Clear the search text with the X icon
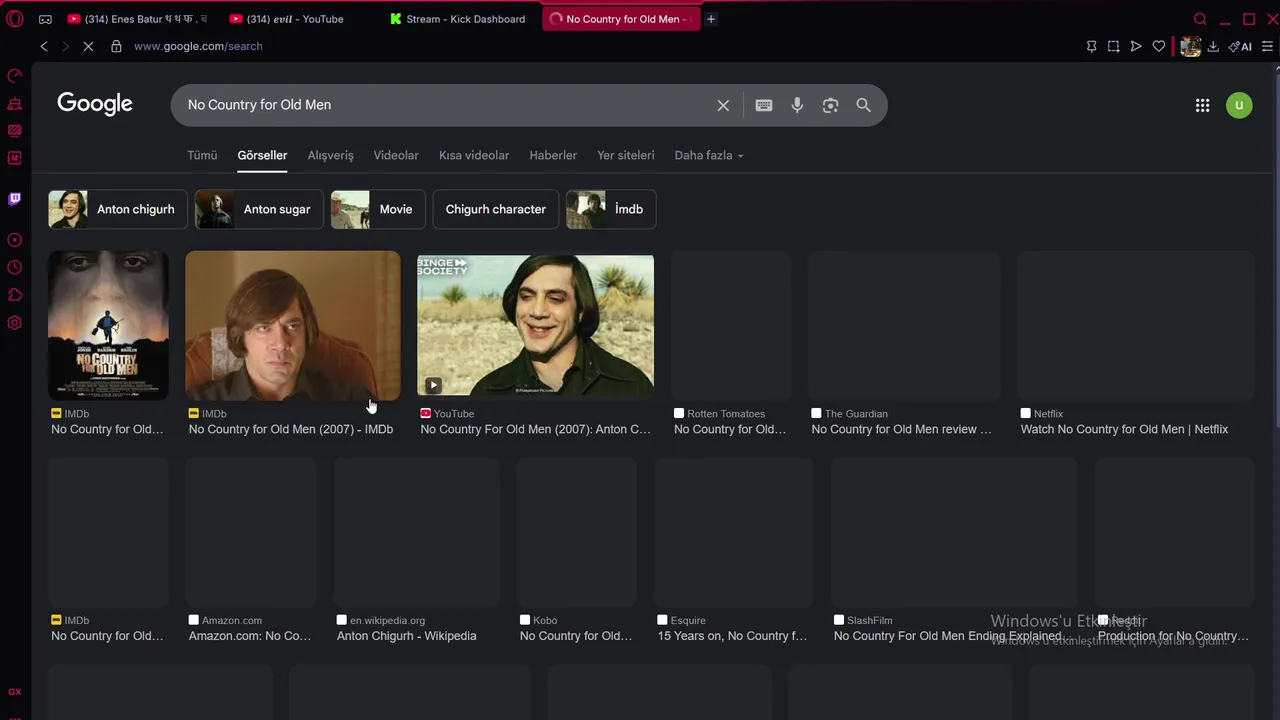The image size is (1280, 720). coord(723,105)
